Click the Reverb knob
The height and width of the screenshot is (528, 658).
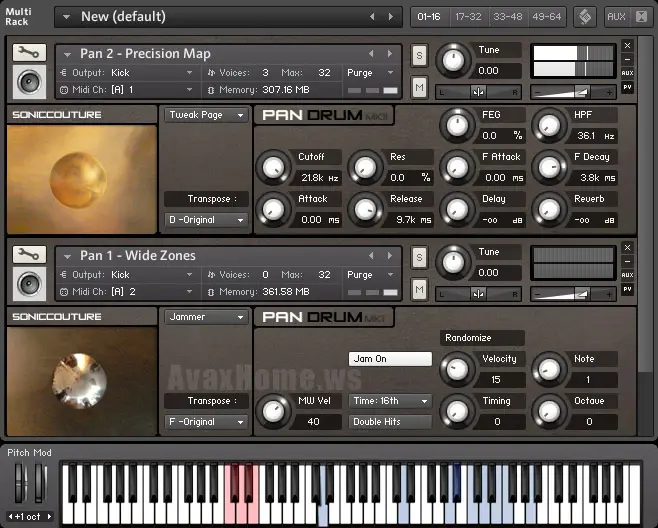tap(549, 209)
